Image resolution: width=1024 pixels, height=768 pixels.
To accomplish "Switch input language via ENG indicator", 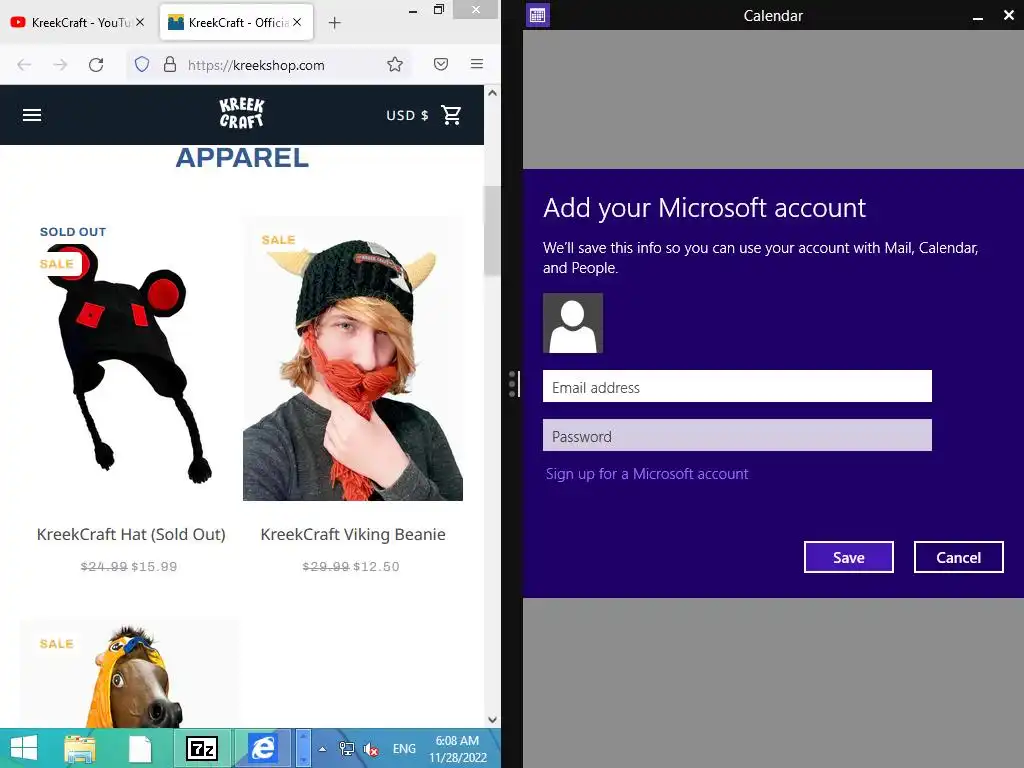I will tap(404, 749).
